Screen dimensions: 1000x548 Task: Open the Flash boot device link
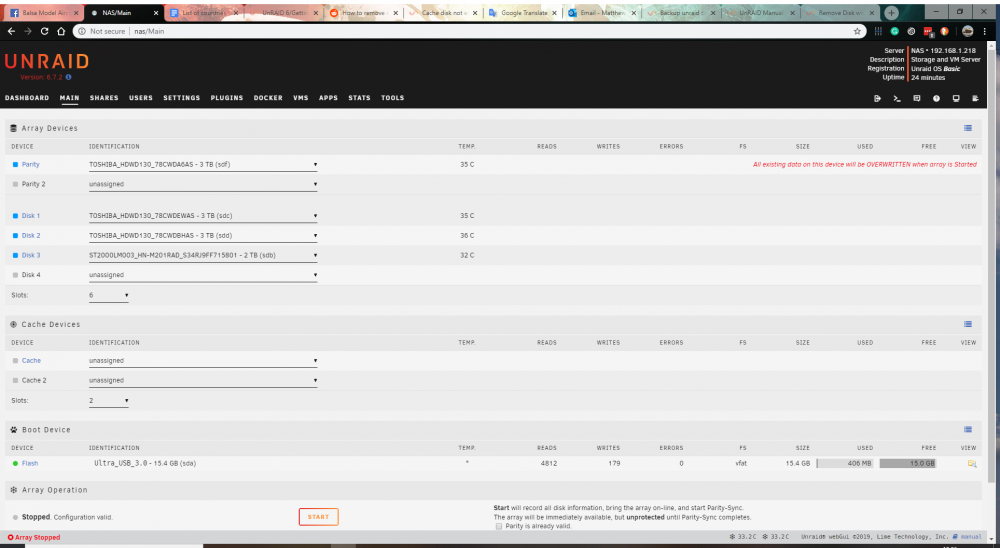[30, 464]
